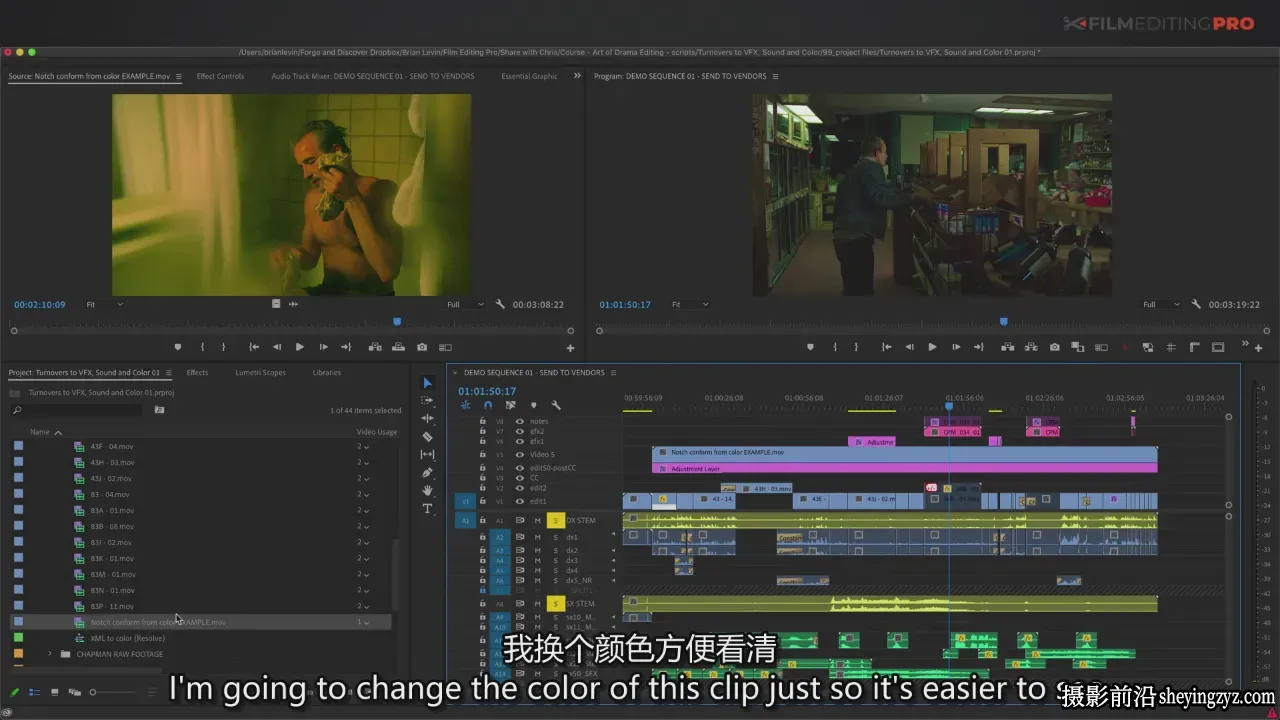Viewport: 1280px width, 720px height.
Task: Open the Effects tab in project panel
Action: coord(197,372)
